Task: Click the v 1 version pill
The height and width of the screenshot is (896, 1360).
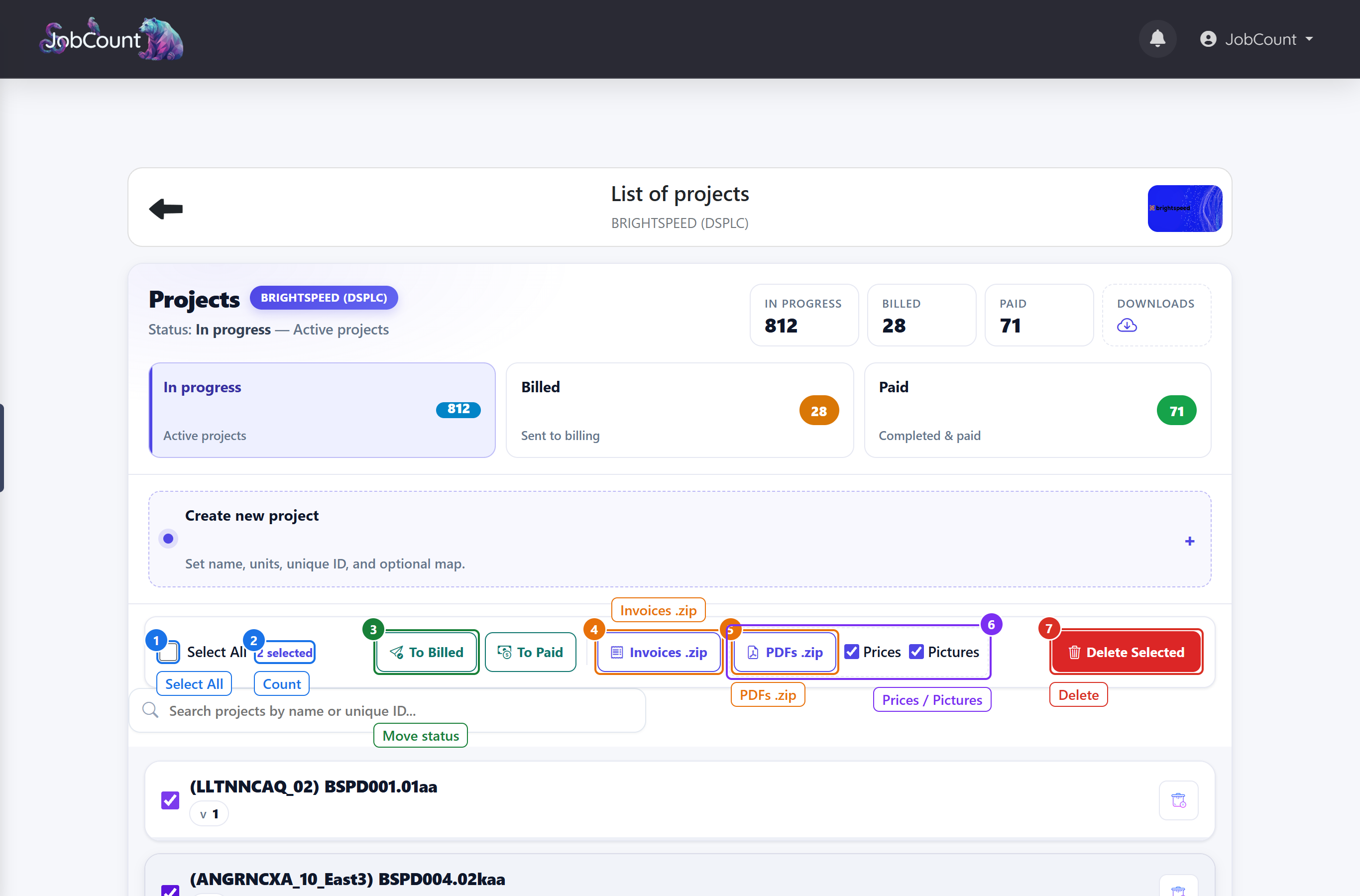Action: click(x=209, y=814)
